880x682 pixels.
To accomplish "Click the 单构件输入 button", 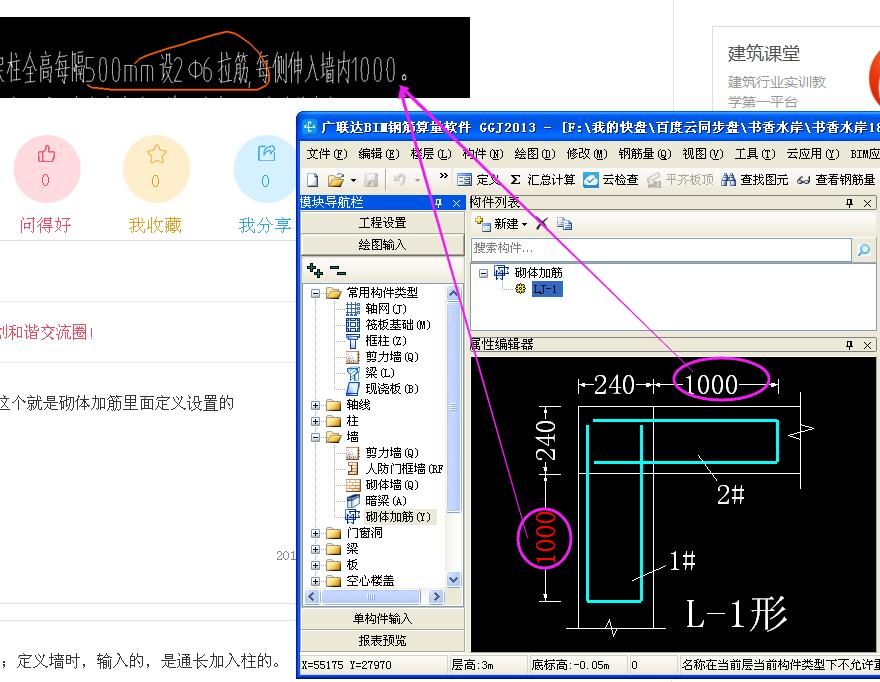I will coord(381,617).
